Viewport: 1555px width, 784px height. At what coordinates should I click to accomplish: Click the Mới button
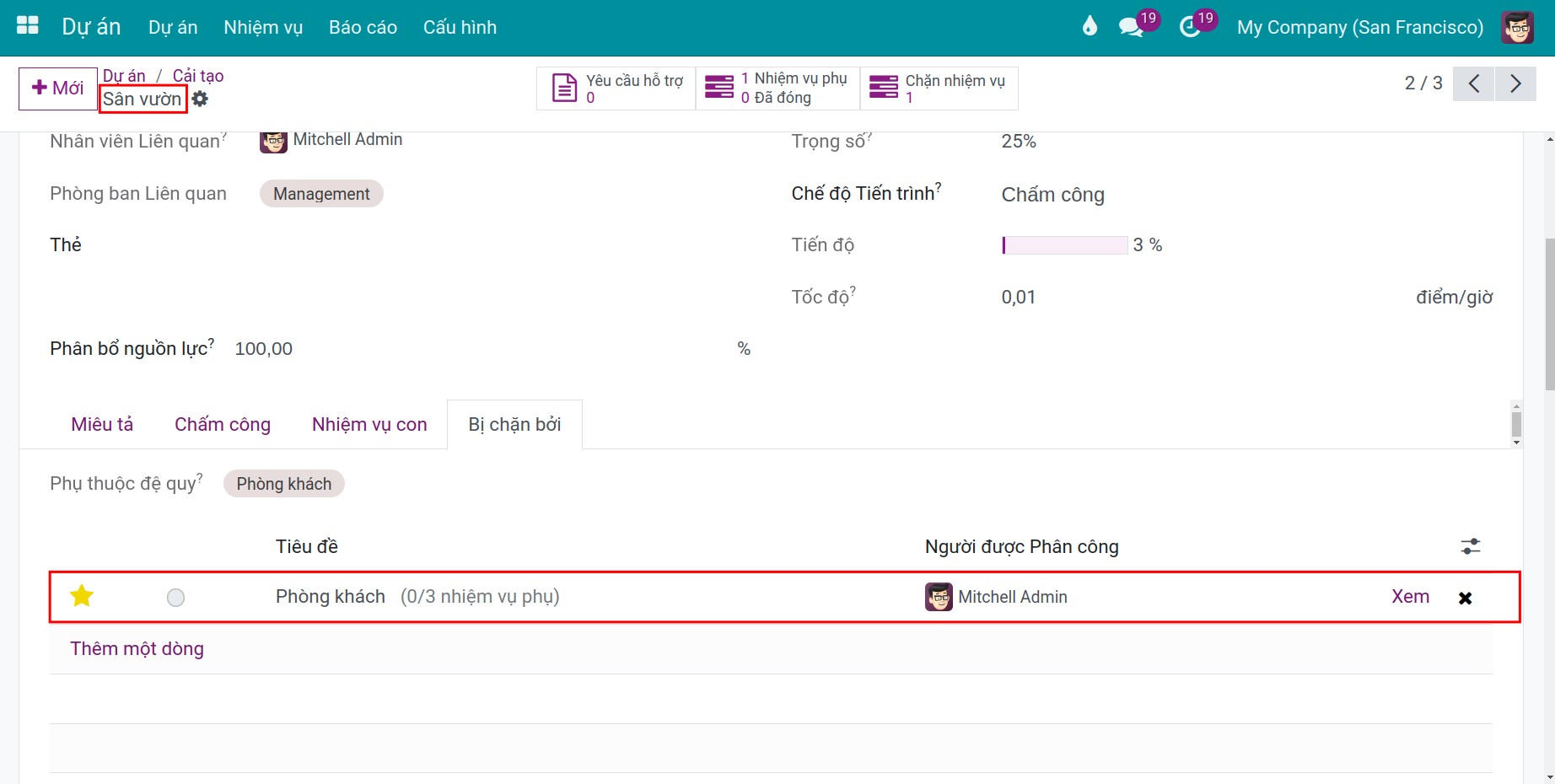tap(57, 89)
